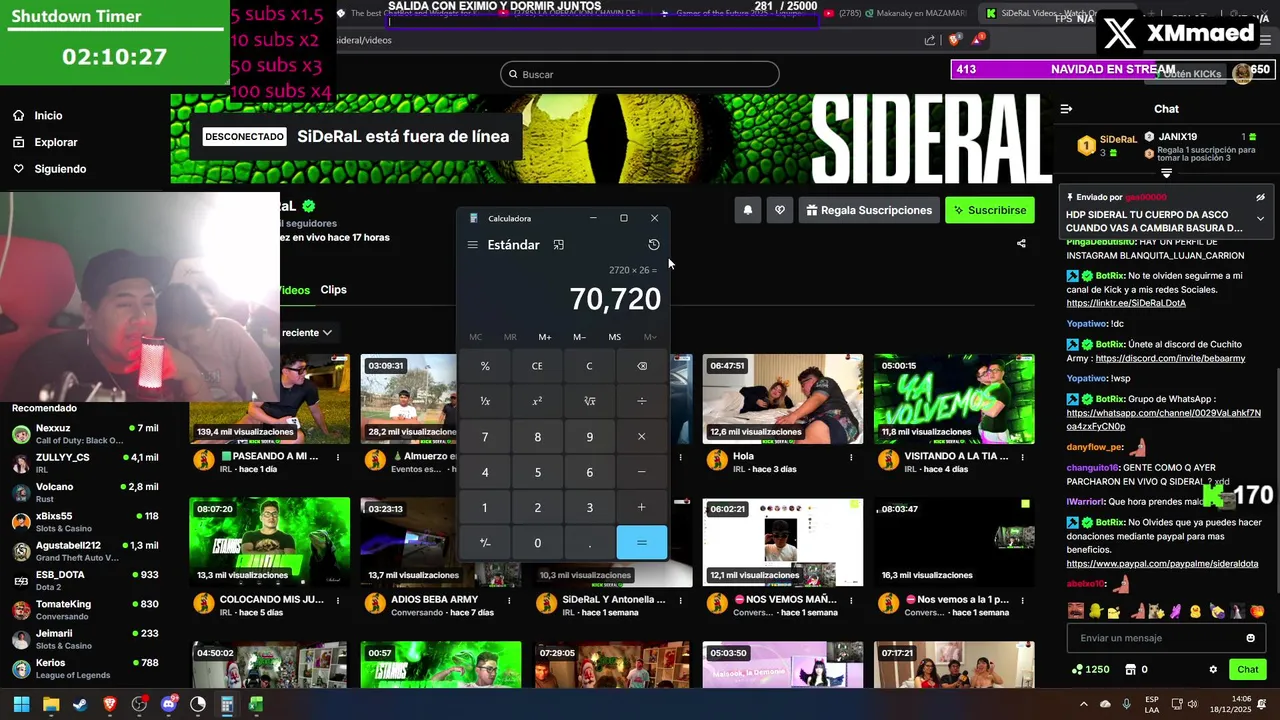1280x720 pixels.
Task: Click the share icon below Suscribirse
Action: pyautogui.click(x=1021, y=243)
